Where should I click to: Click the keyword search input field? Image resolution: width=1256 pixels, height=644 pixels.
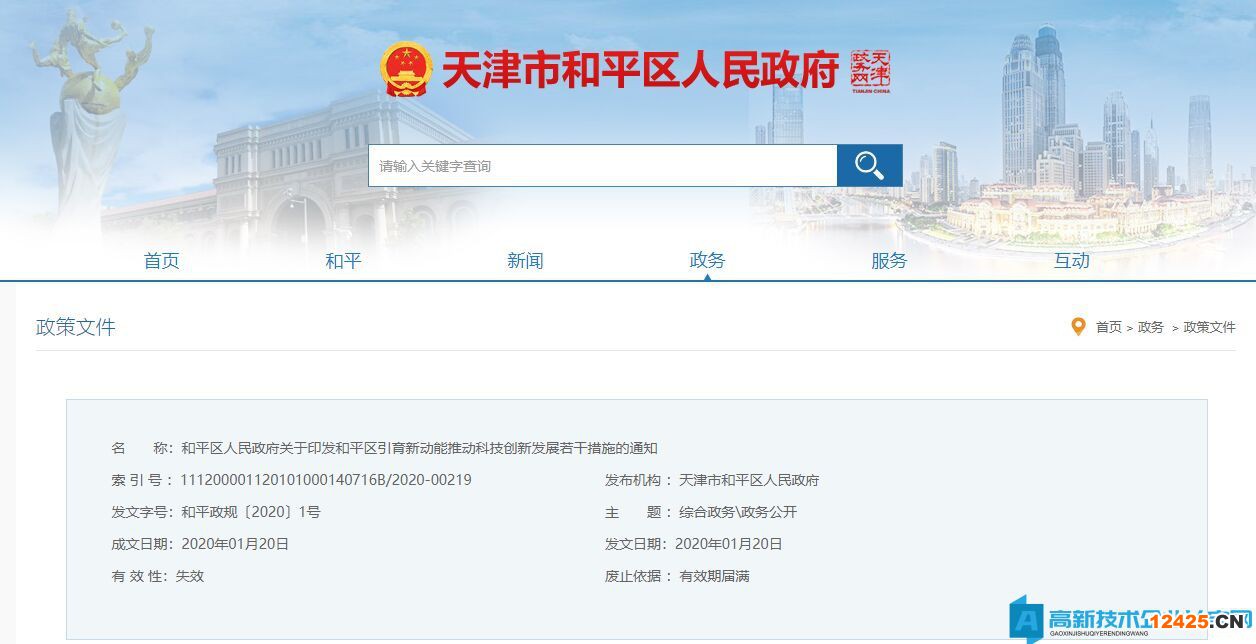click(x=600, y=165)
